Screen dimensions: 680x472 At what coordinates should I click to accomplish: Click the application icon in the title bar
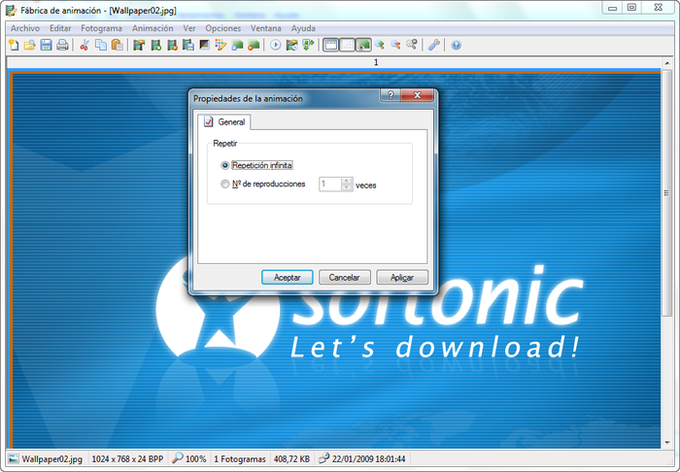pos(11,10)
